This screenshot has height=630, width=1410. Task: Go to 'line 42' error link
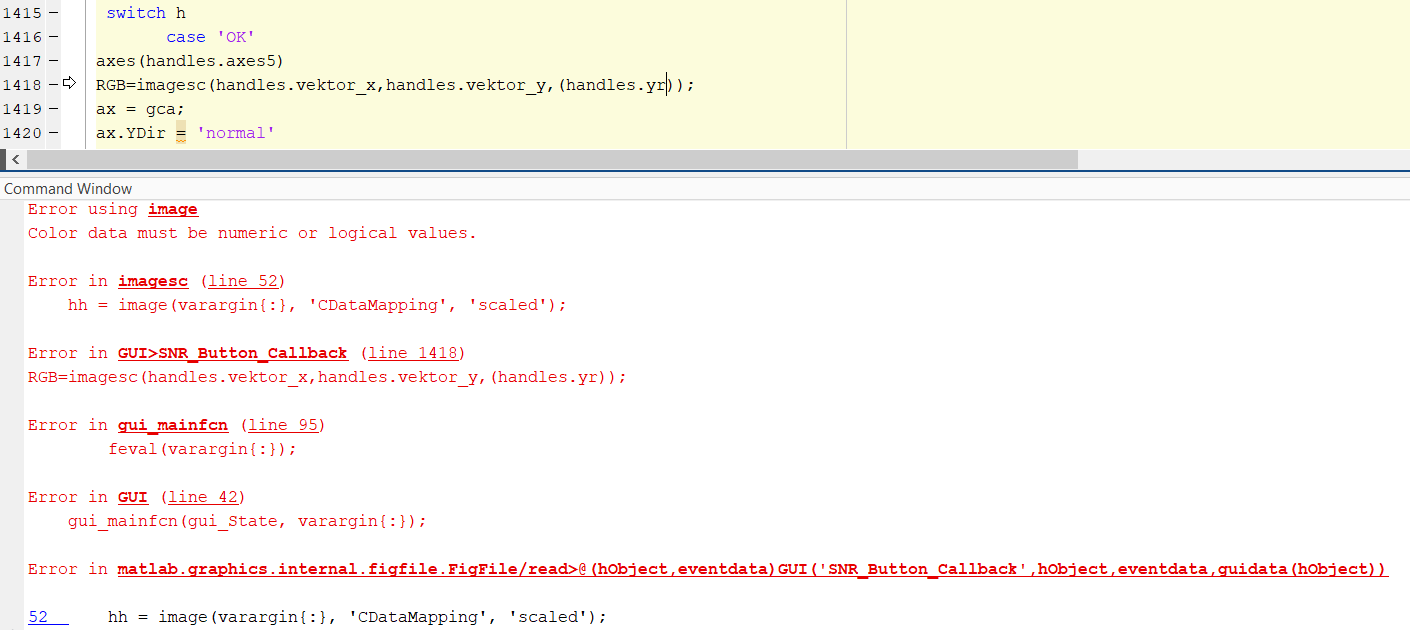(x=205, y=497)
